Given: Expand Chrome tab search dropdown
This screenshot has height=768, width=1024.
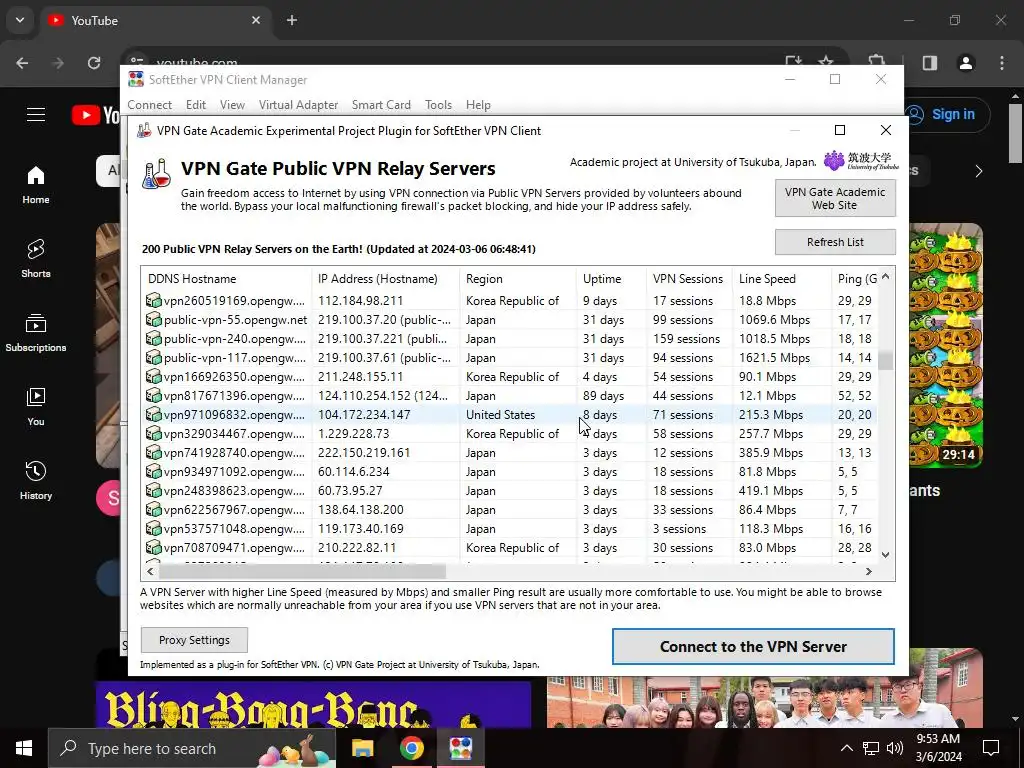Looking at the screenshot, I should coord(20,20).
